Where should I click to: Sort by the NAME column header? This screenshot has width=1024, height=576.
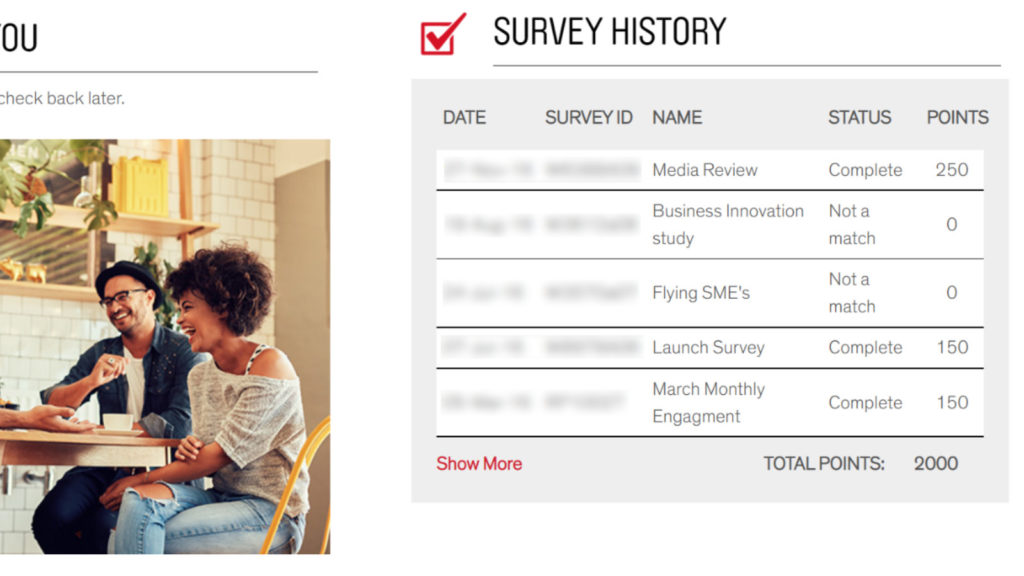[677, 118]
